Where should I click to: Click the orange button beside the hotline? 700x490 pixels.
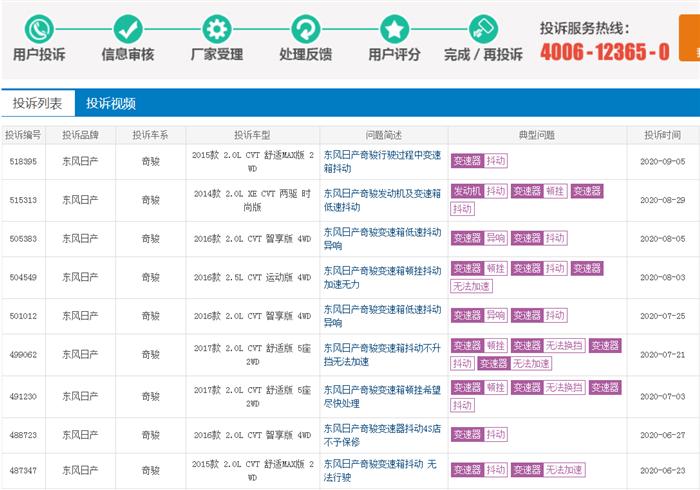(689, 38)
